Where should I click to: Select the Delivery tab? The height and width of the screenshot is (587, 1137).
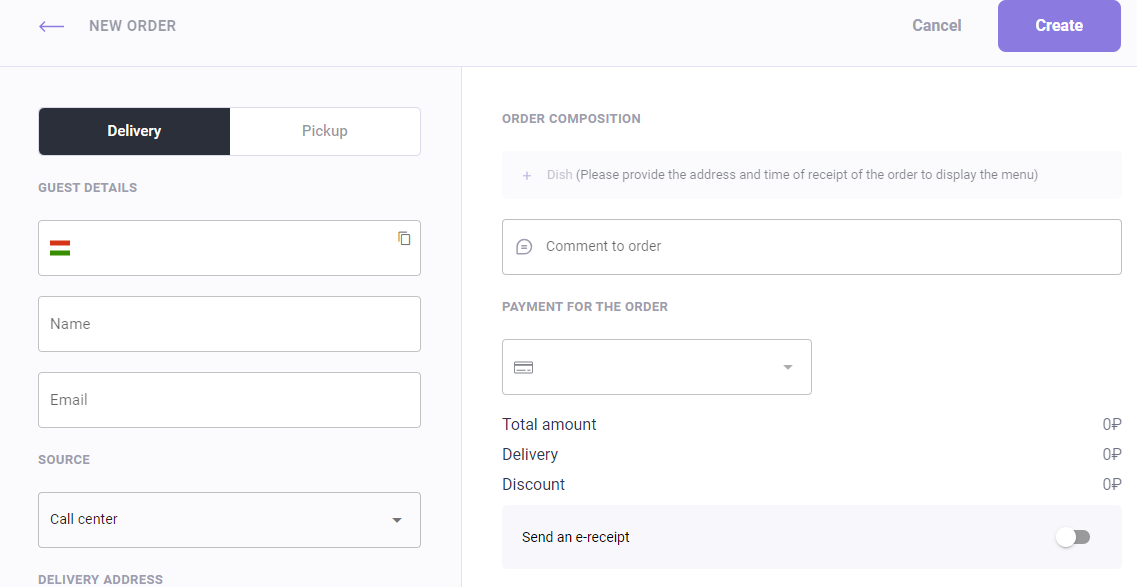pos(134,131)
